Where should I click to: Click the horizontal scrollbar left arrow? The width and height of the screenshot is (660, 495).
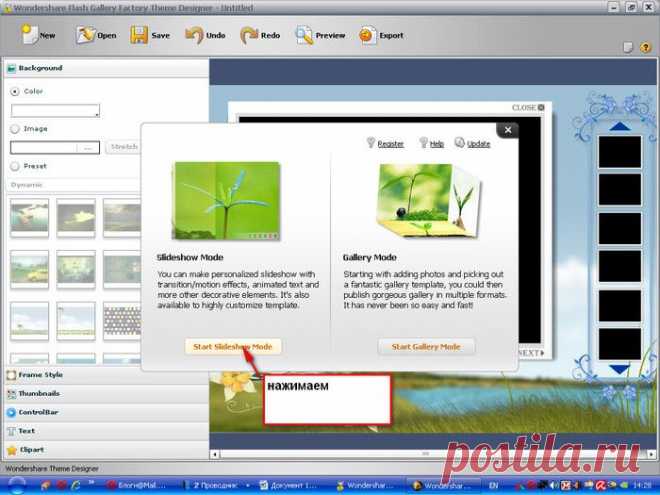(x=215, y=454)
